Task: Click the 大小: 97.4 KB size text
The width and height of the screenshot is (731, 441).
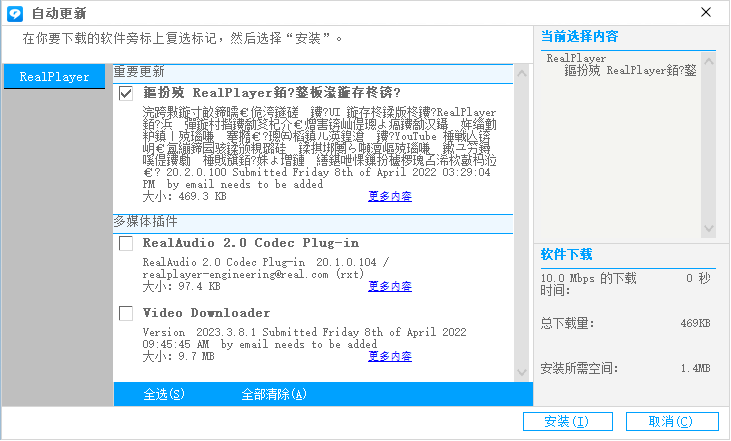Action: point(182,286)
